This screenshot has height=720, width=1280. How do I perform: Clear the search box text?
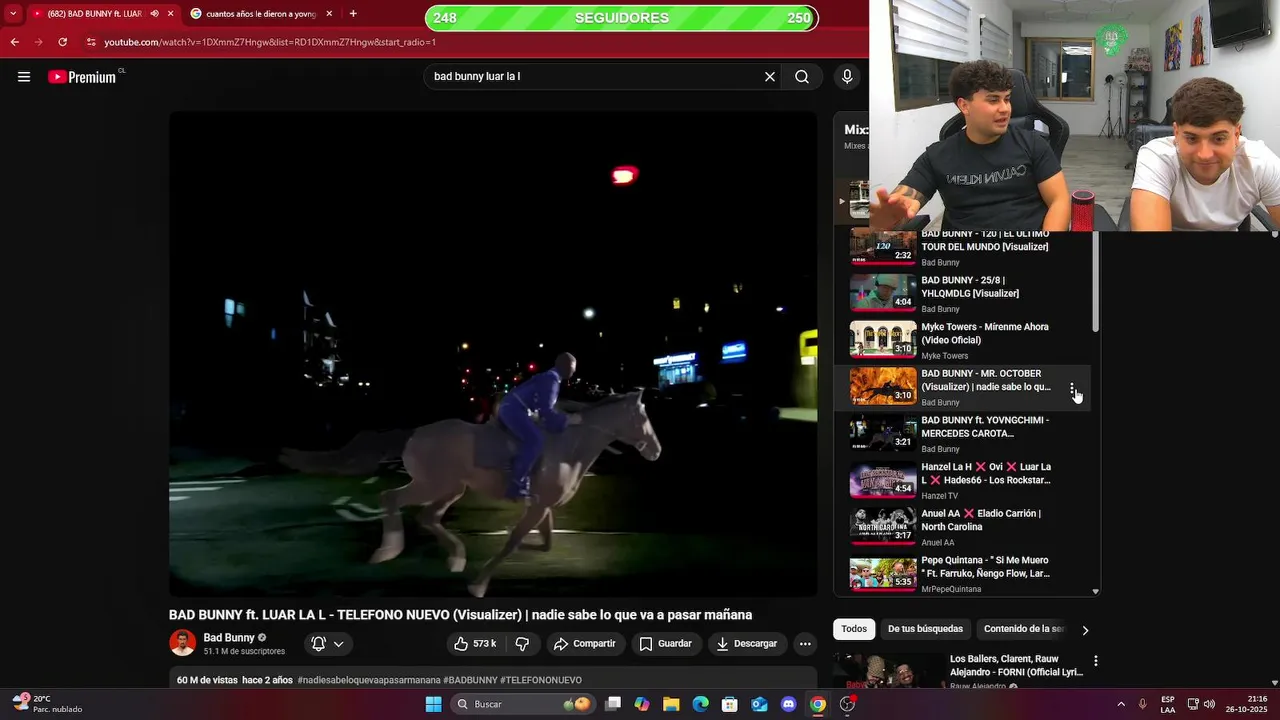(x=770, y=77)
